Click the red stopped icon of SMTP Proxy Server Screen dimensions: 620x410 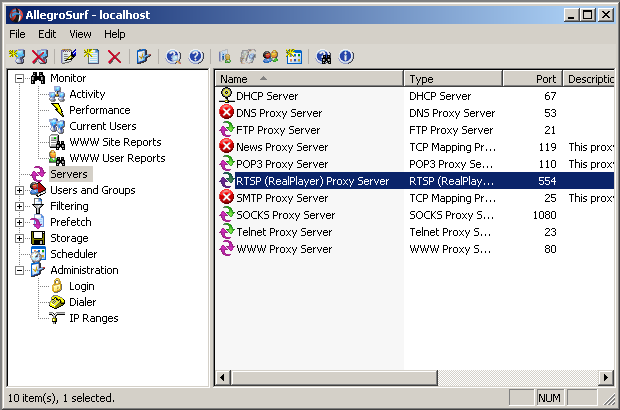point(226,197)
